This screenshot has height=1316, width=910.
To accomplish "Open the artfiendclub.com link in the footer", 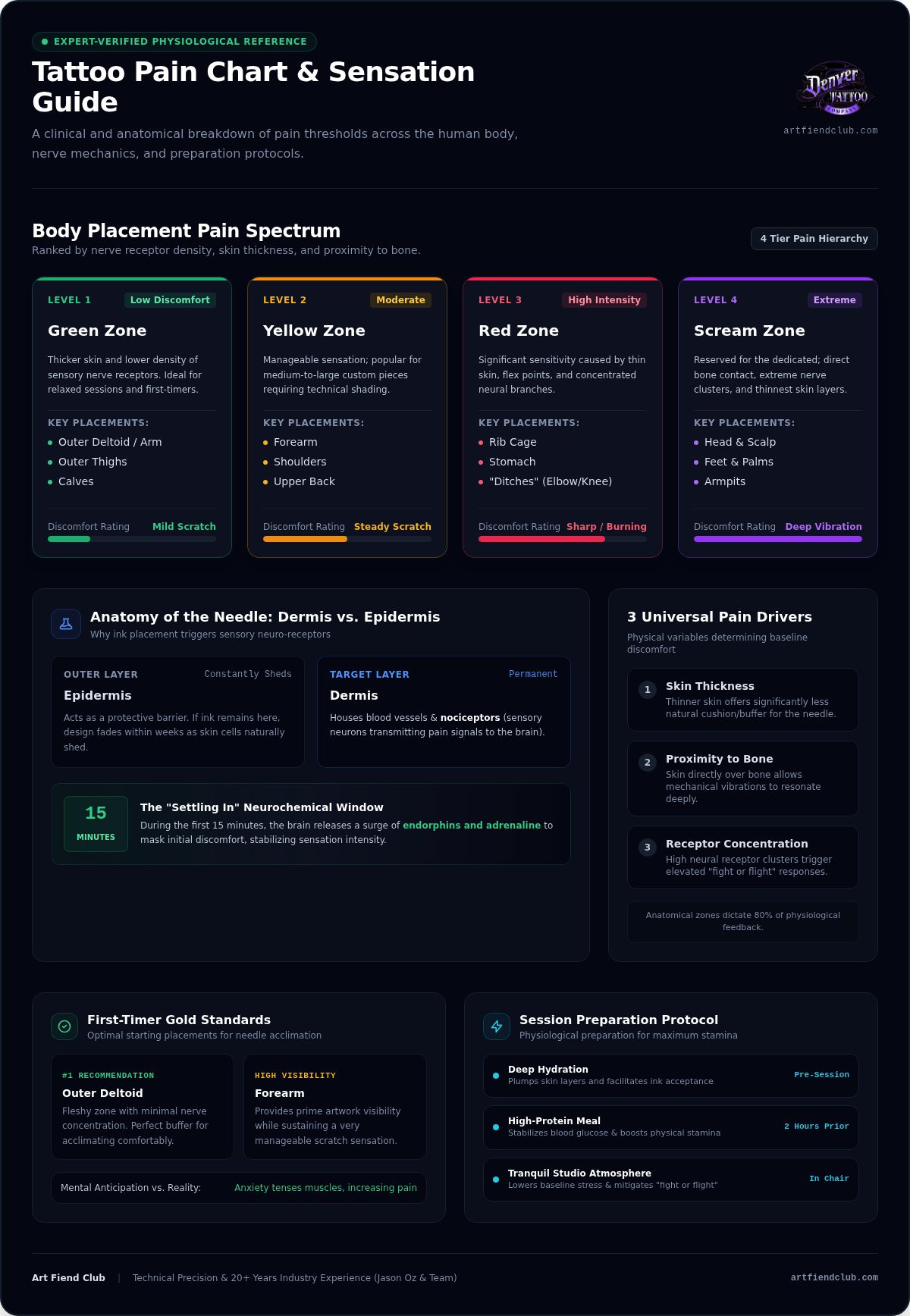I will pos(834,1277).
